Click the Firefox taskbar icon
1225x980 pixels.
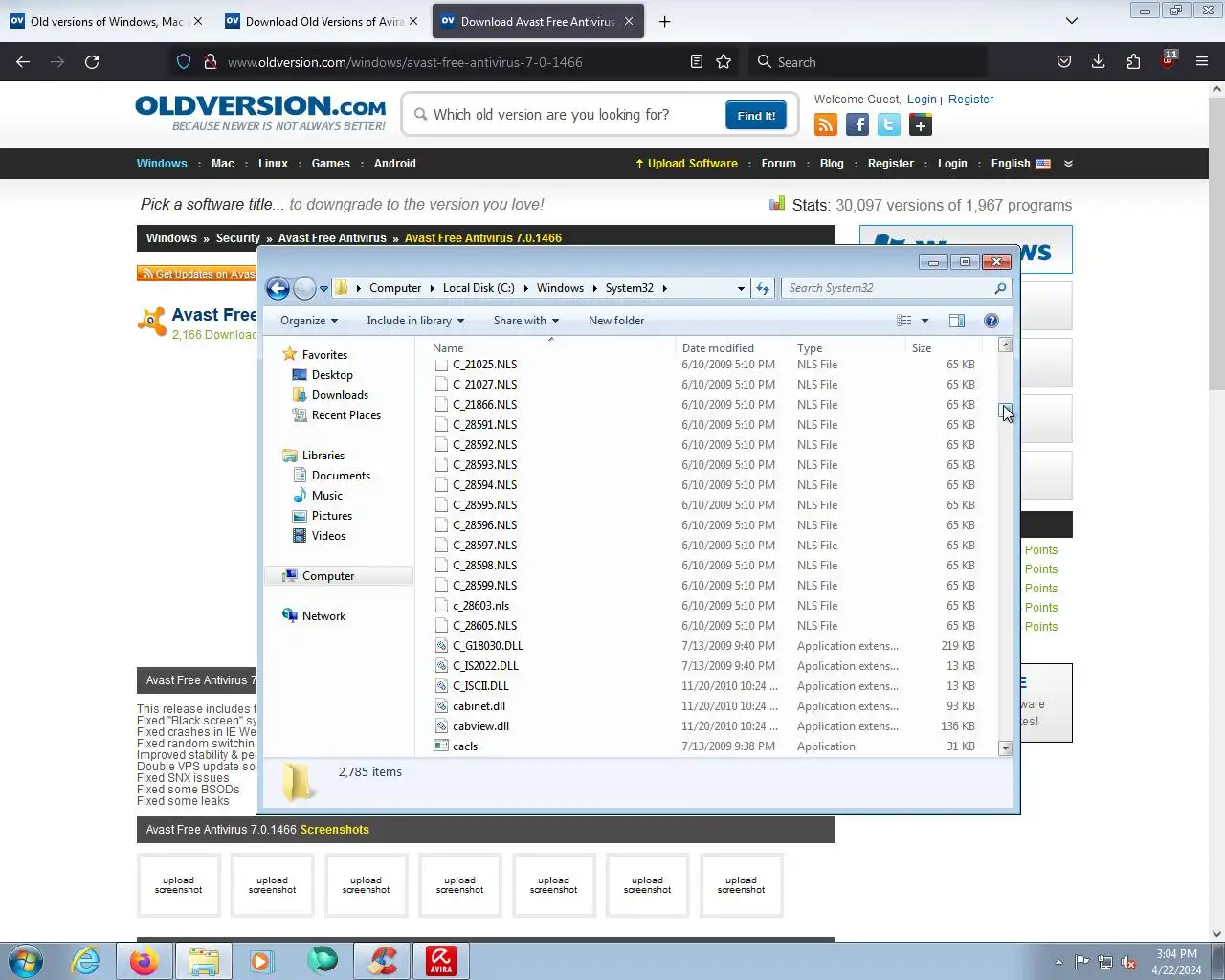145,960
